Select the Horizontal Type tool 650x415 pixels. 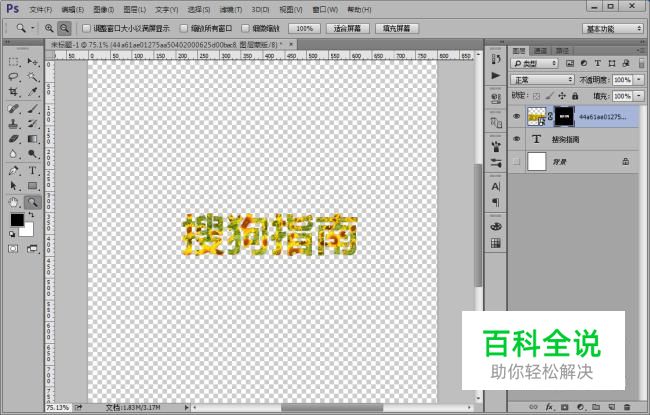coord(32,170)
